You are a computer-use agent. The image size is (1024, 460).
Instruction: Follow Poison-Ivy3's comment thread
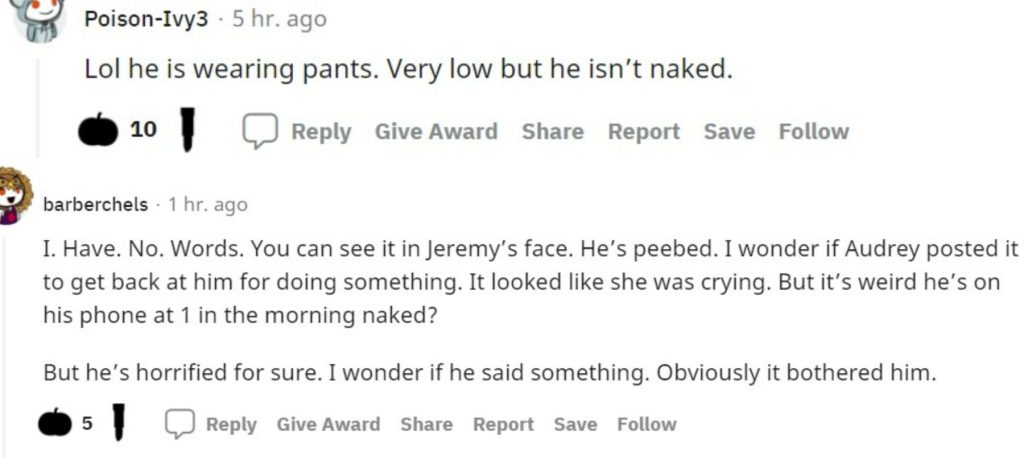813,131
